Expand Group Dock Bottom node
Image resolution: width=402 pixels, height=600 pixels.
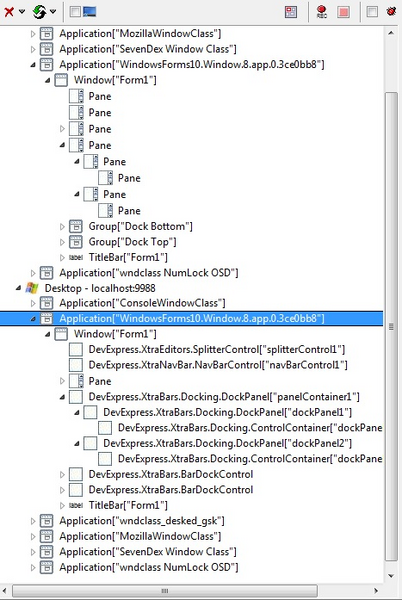(62, 227)
